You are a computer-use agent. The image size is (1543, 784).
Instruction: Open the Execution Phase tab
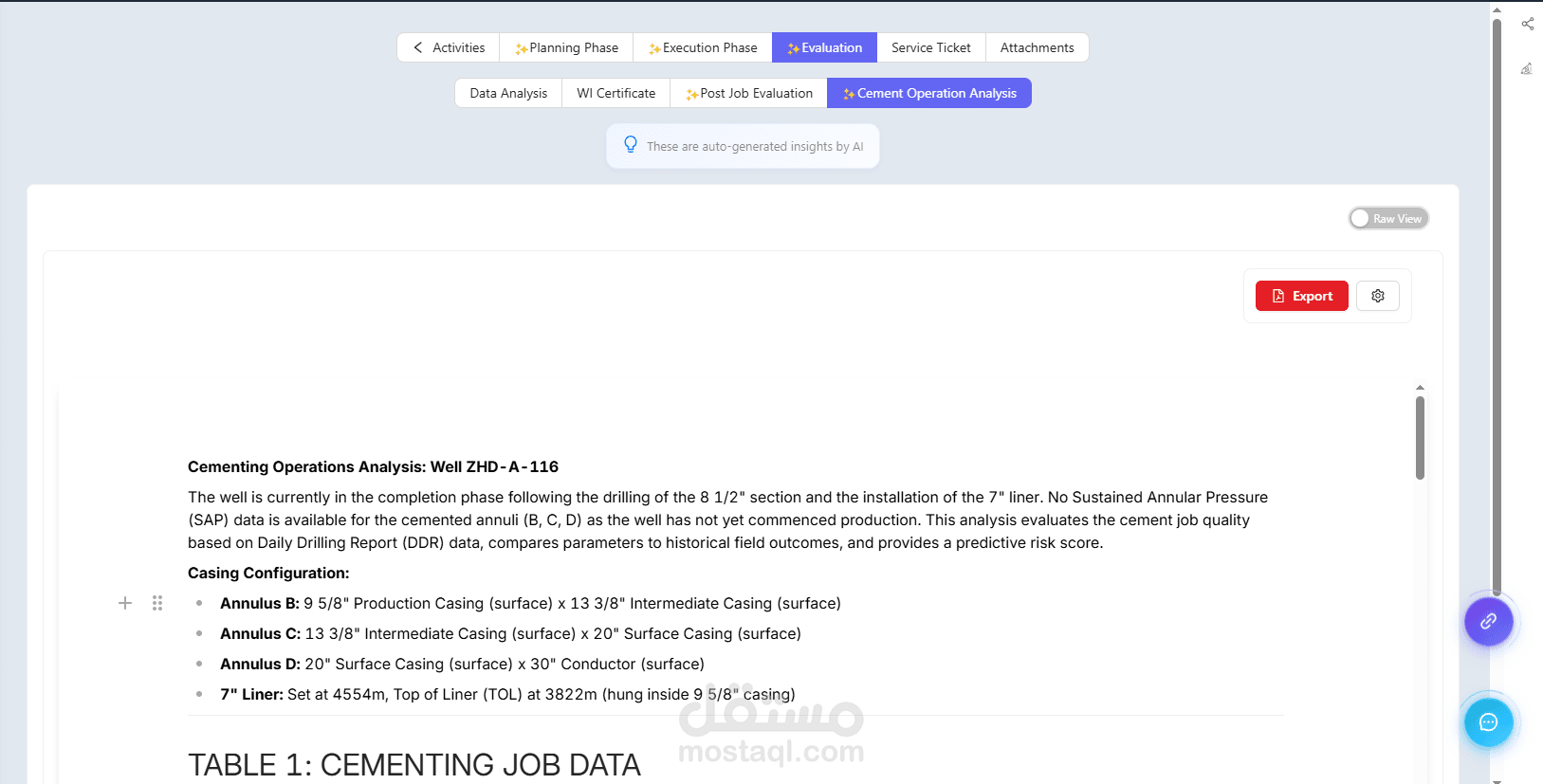pyautogui.click(x=703, y=47)
